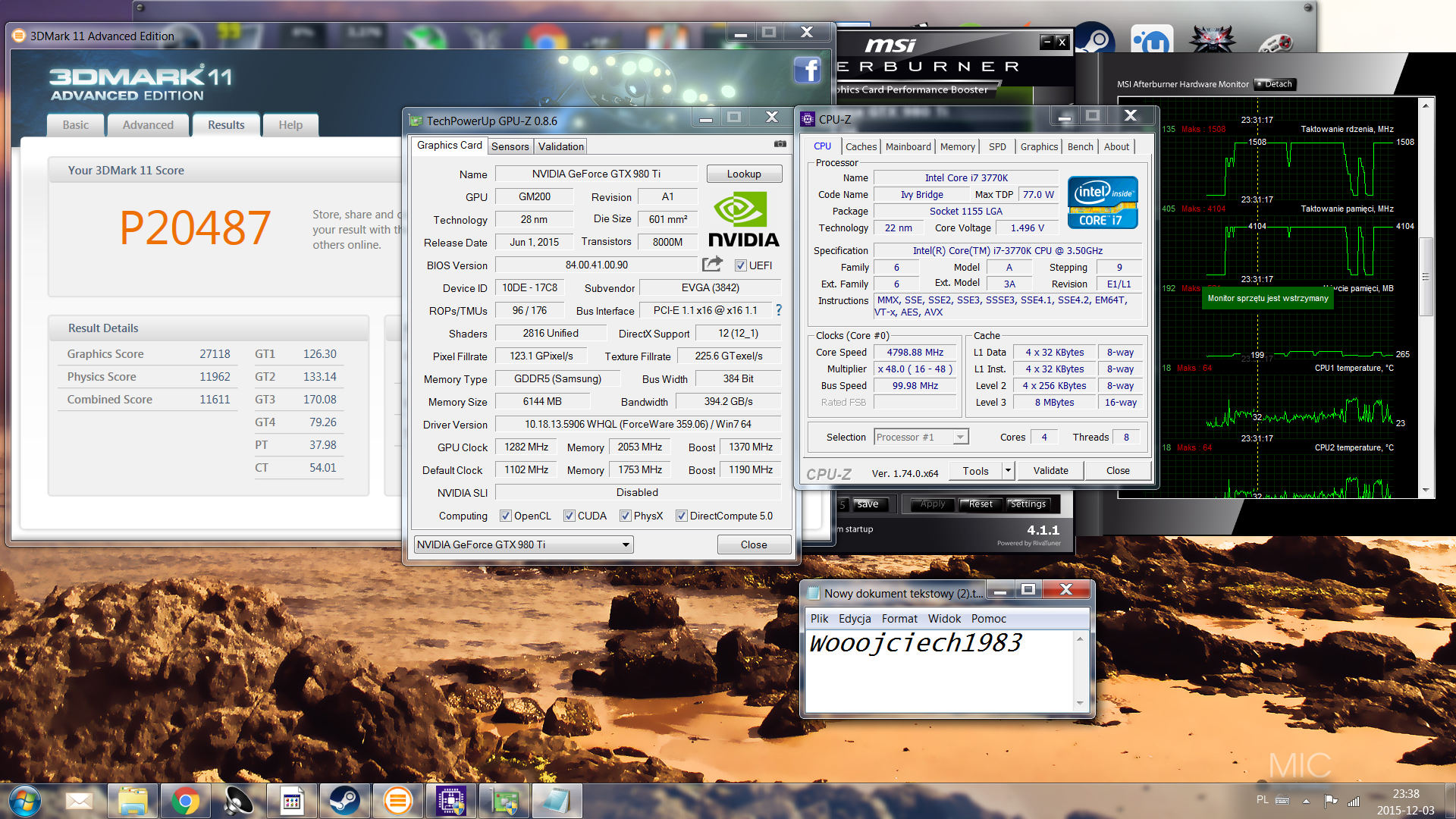Open the mail icon in taskbar

(x=79, y=801)
